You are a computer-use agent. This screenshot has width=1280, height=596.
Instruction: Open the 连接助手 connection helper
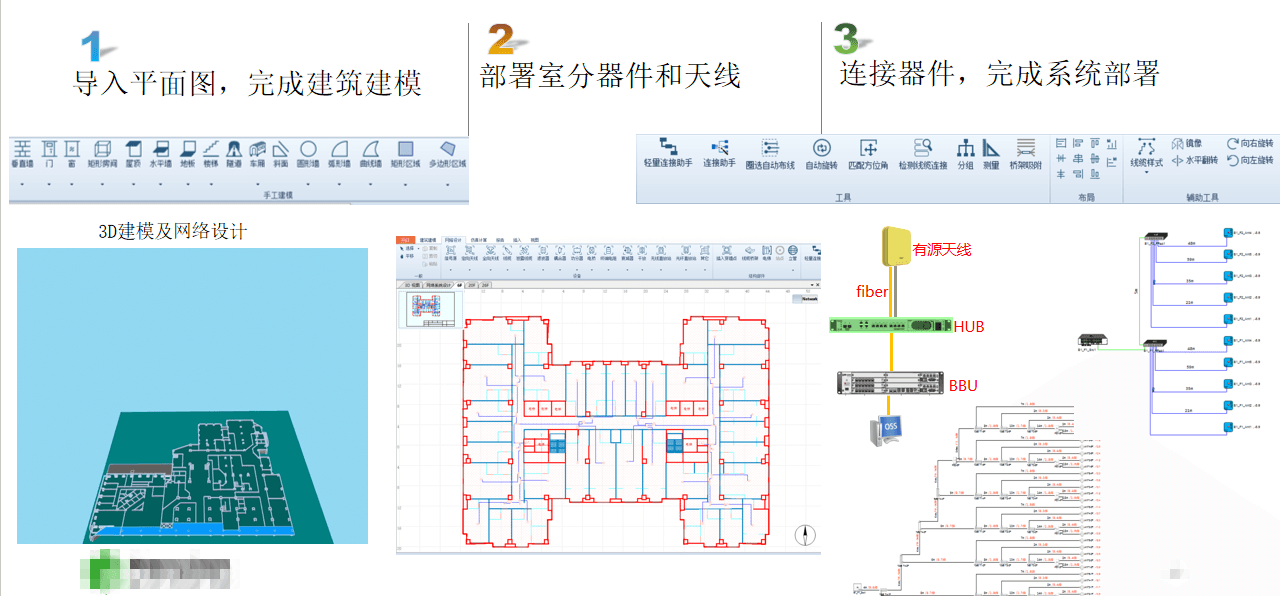719,153
